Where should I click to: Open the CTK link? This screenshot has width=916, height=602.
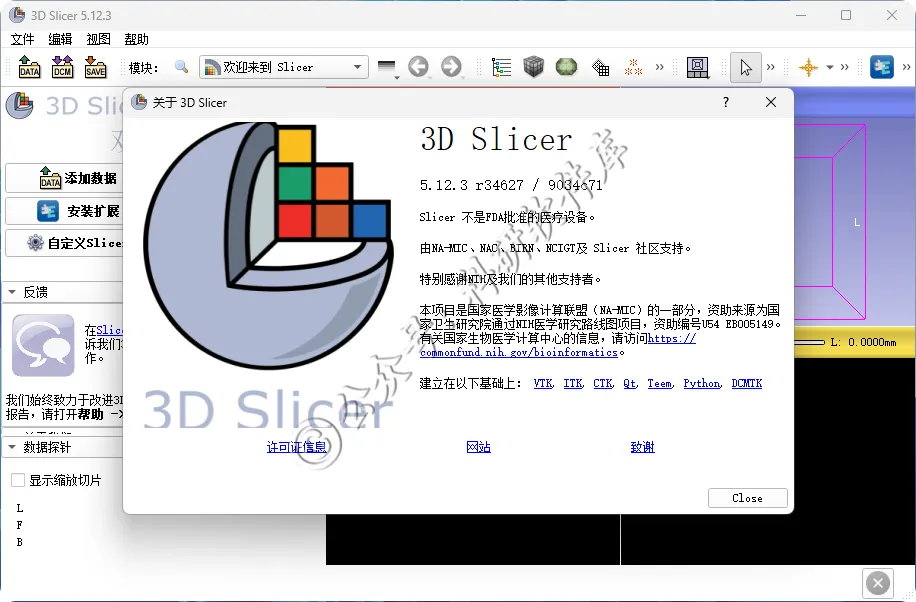pos(603,383)
